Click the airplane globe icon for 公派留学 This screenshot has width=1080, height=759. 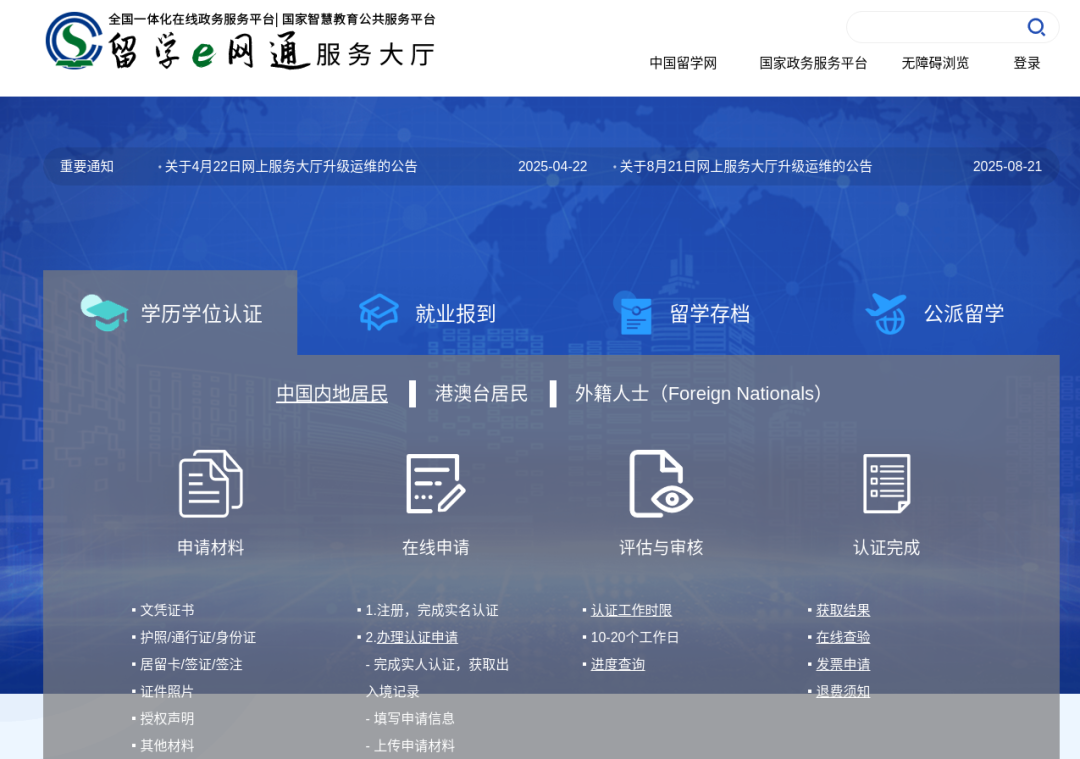pyautogui.click(x=886, y=313)
